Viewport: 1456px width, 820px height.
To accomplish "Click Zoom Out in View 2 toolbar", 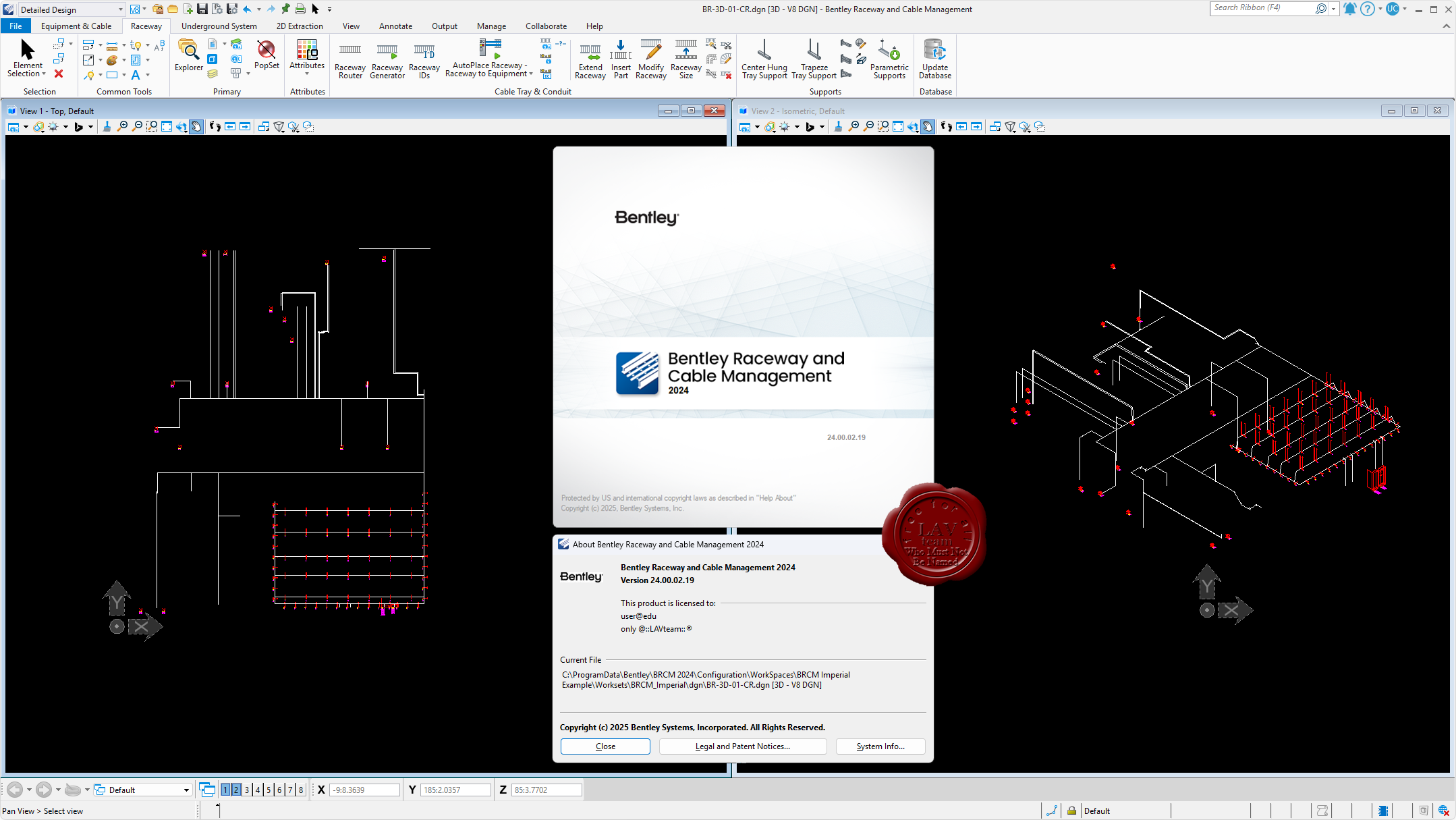I will [x=868, y=127].
